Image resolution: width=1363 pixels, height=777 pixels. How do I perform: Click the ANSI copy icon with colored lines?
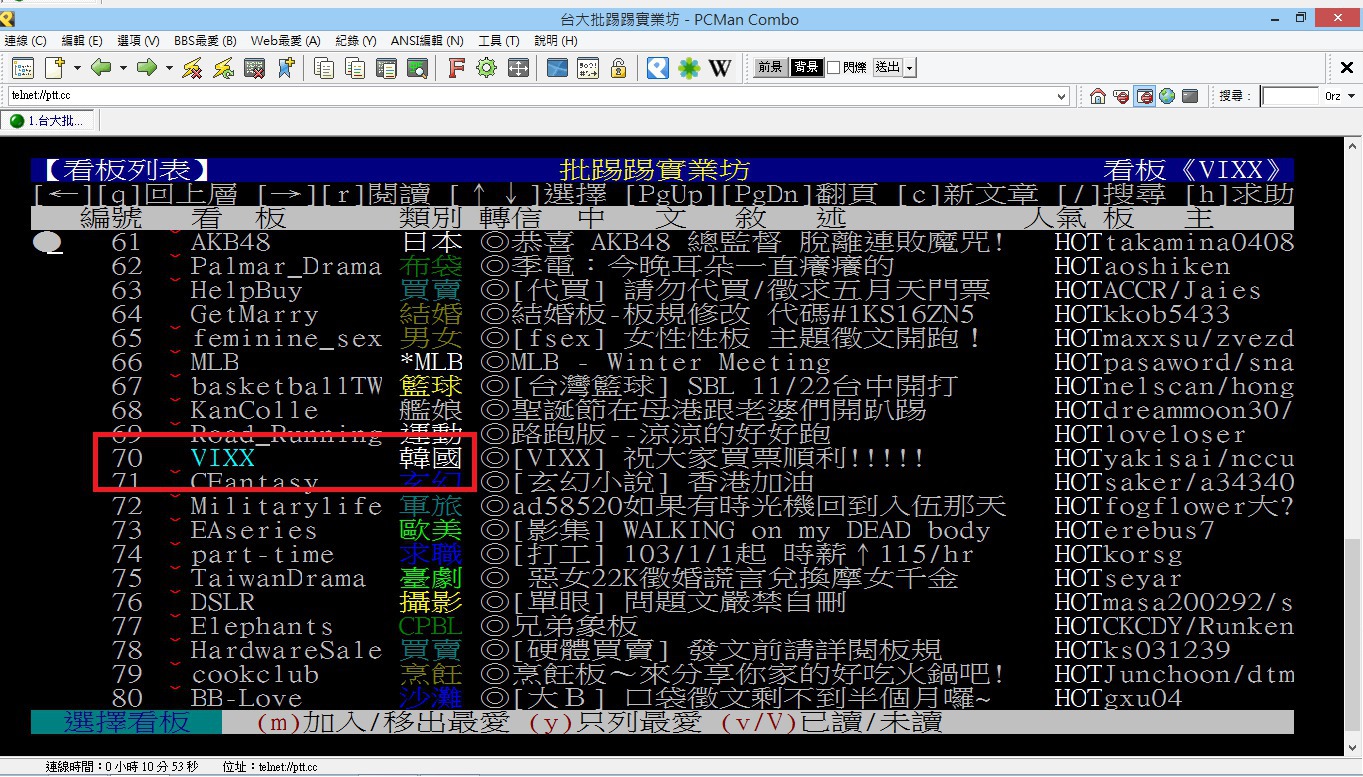click(x=355, y=68)
